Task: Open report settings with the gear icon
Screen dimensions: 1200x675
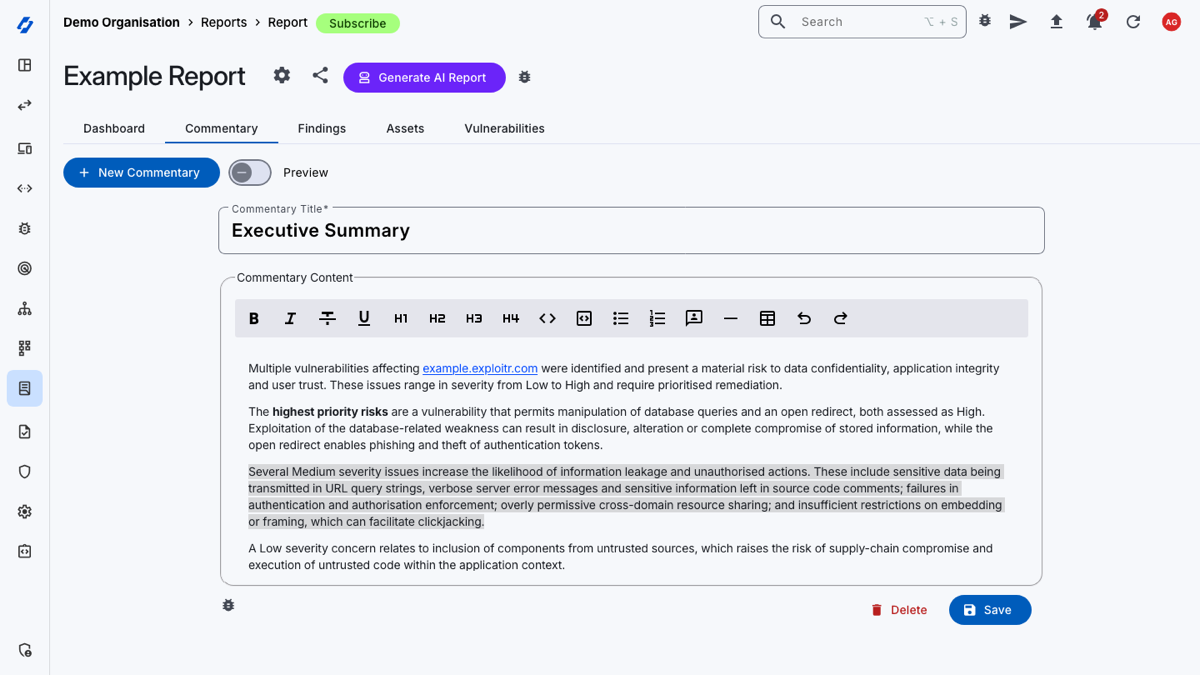Action: click(281, 75)
